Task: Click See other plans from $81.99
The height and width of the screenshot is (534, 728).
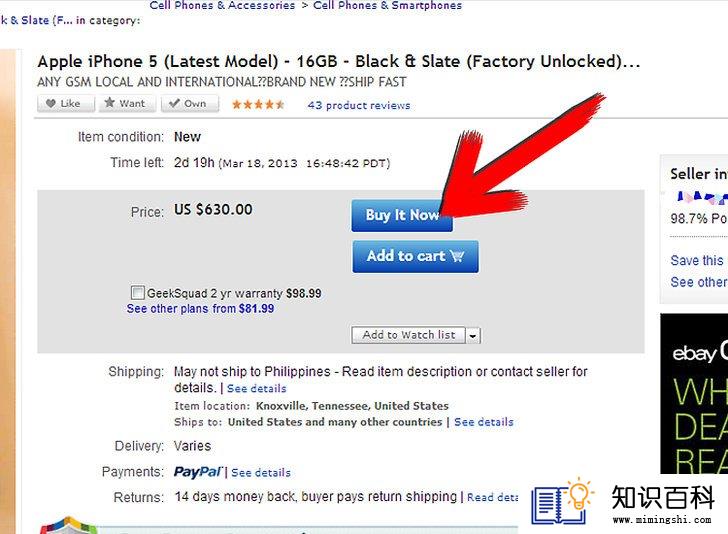Action: pos(200,309)
